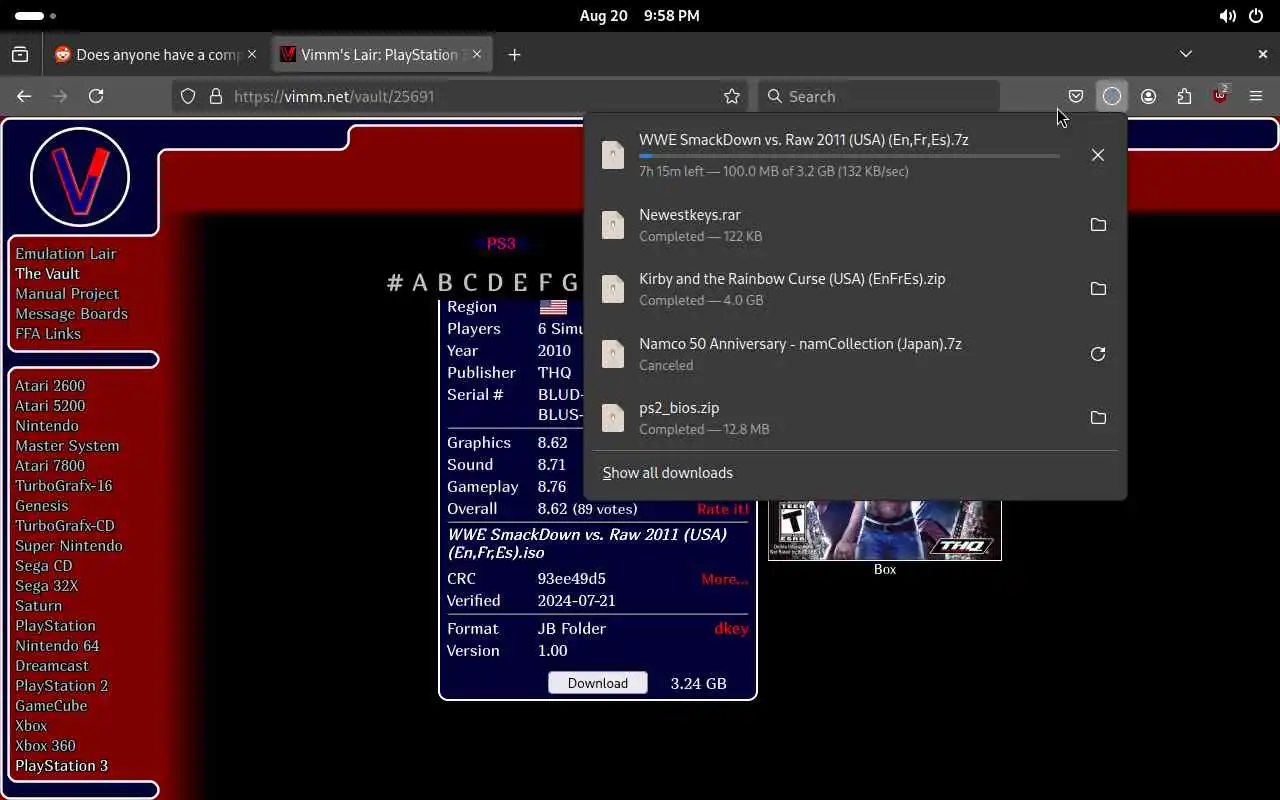
Task: Open the FFA Links page
Action: click(48, 334)
